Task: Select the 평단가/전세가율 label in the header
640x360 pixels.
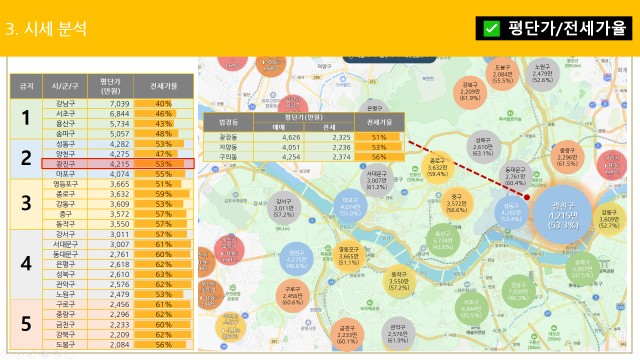Action: [567, 28]
